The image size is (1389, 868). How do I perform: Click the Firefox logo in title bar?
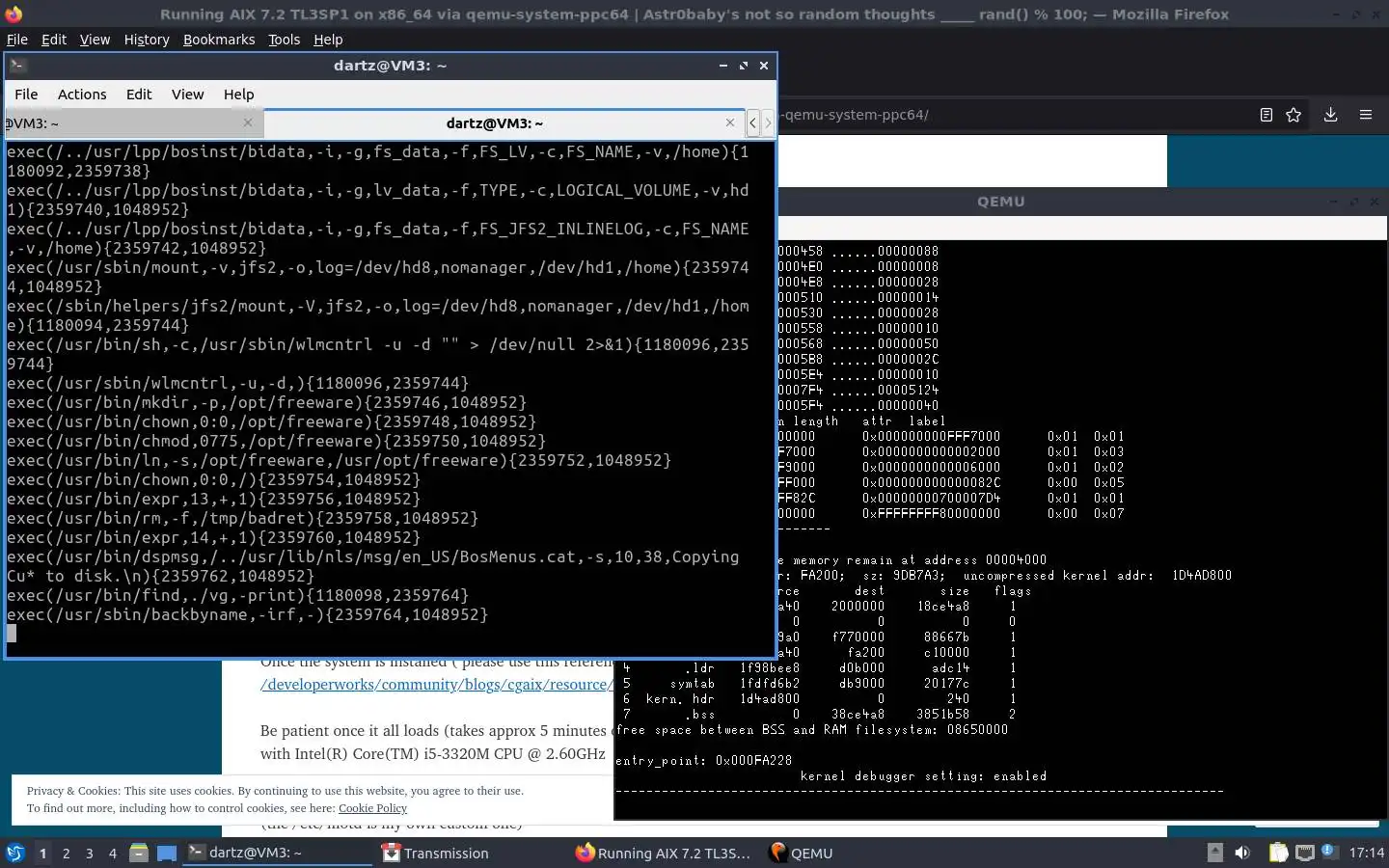pos(14,14)
